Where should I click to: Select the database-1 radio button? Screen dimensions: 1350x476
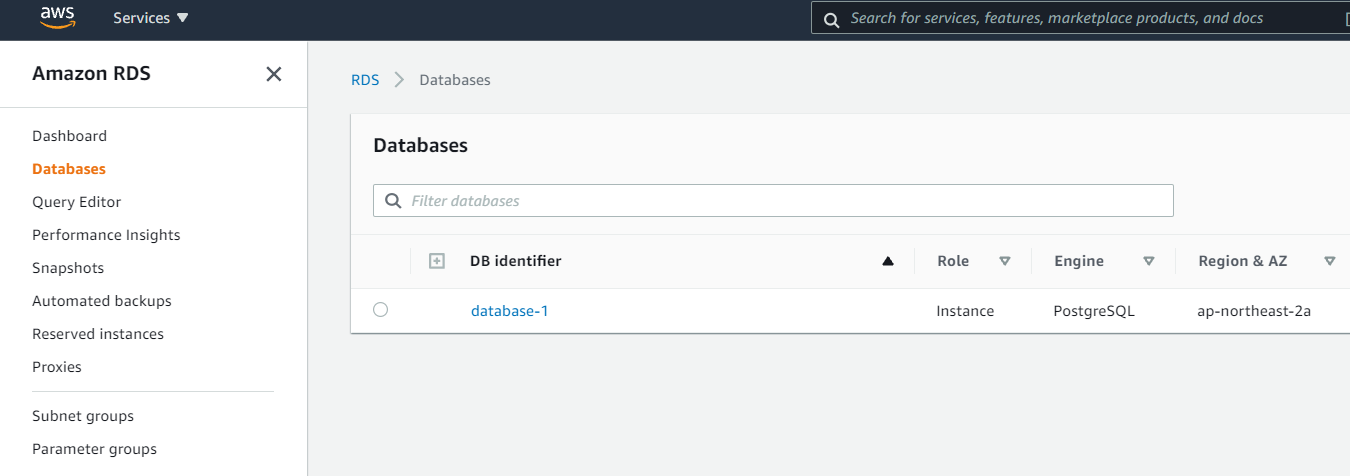click(x=380, y=310)
